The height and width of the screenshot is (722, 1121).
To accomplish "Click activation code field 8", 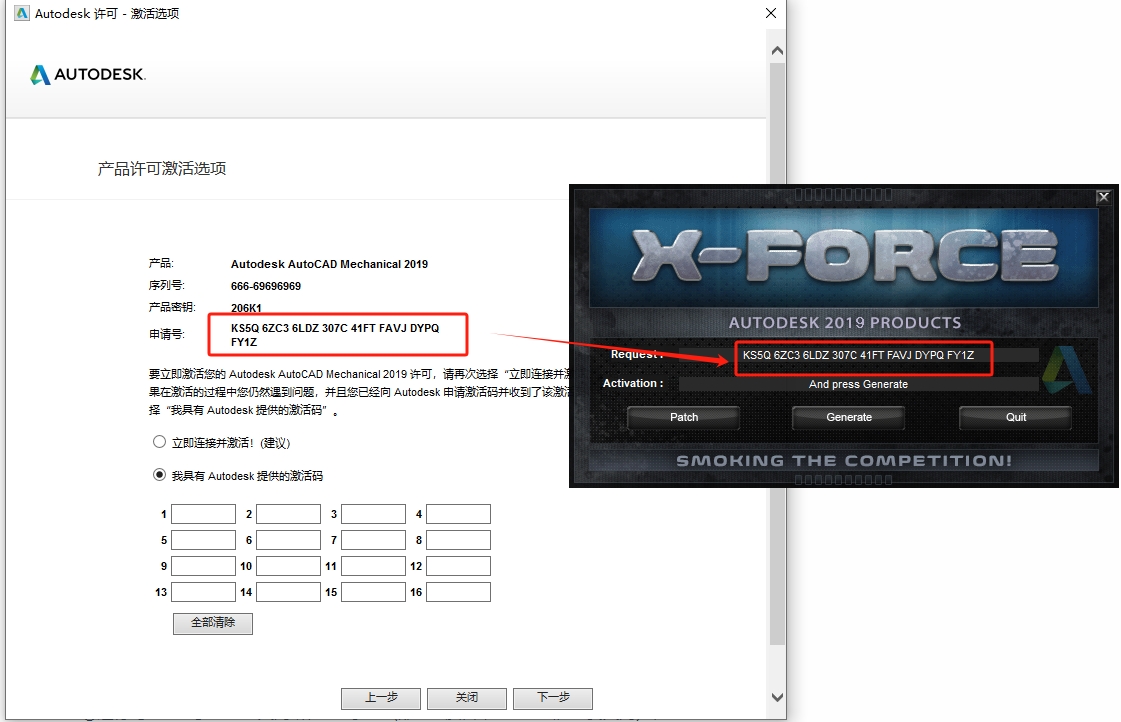I will pyautogui.click(x=459, y=540).
